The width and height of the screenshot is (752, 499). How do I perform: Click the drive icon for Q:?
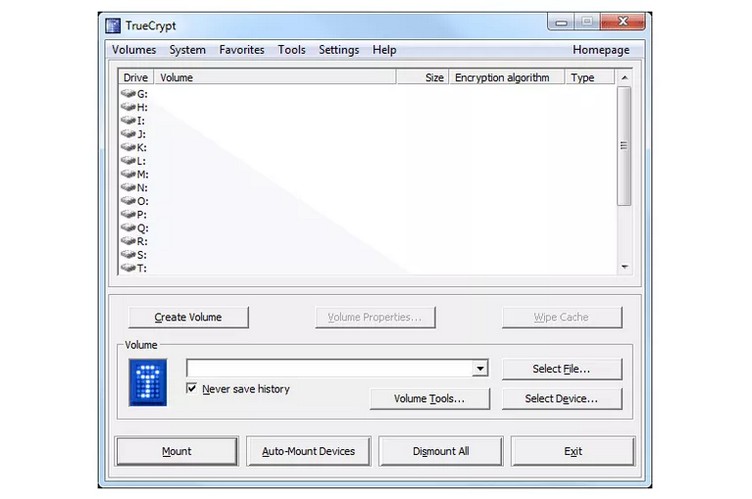(x=128, y=227)
